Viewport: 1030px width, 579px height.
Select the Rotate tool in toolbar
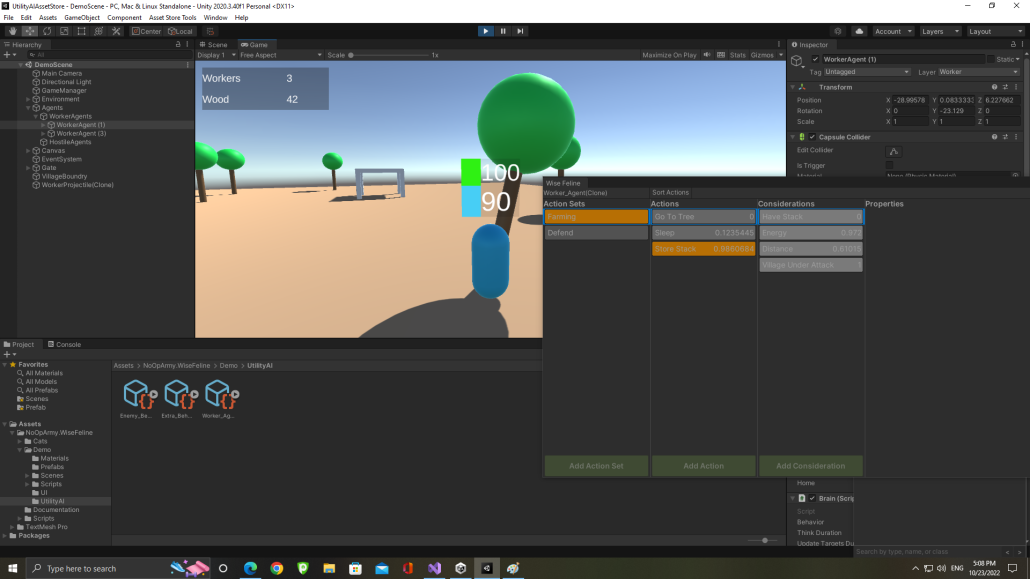(x=47, y=31)
